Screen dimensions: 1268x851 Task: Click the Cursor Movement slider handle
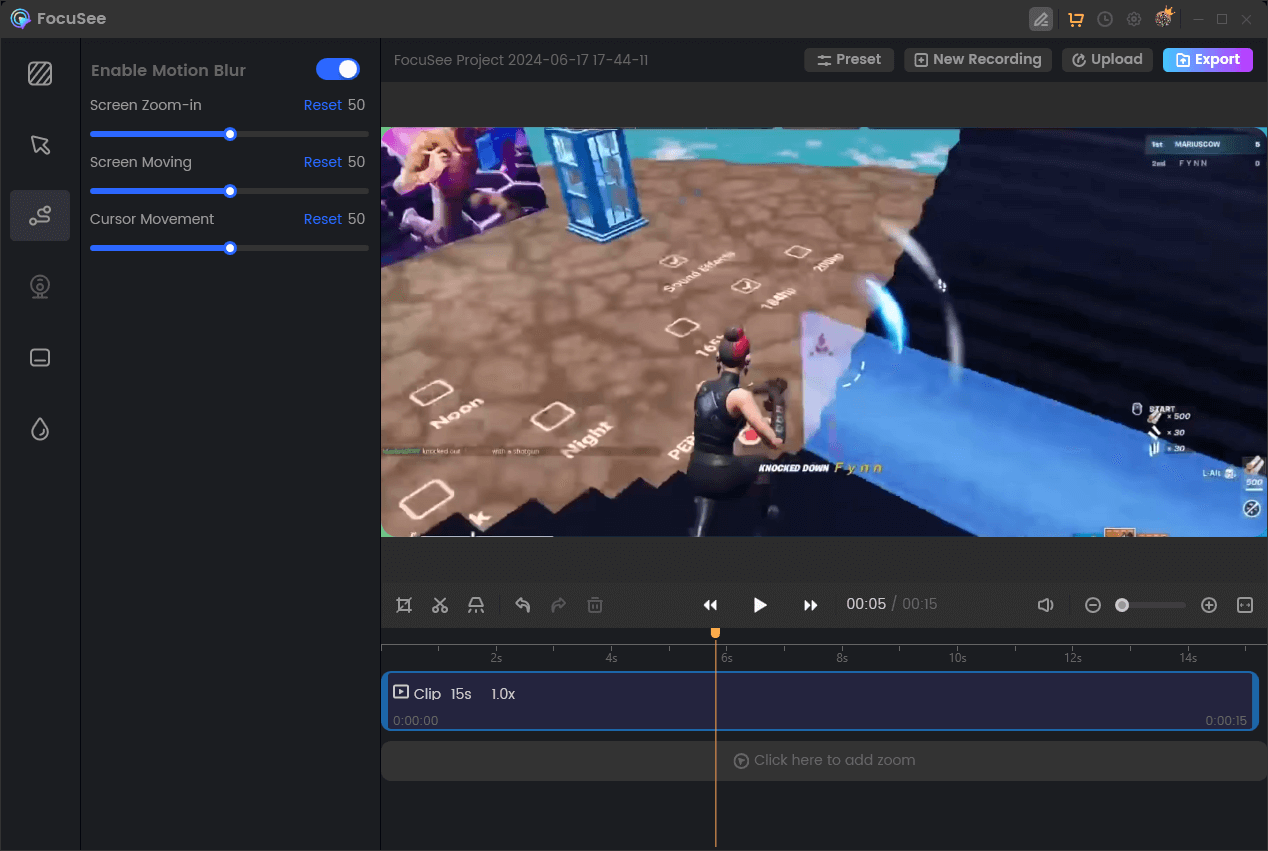pyautogui.click(x=230, y=248)
